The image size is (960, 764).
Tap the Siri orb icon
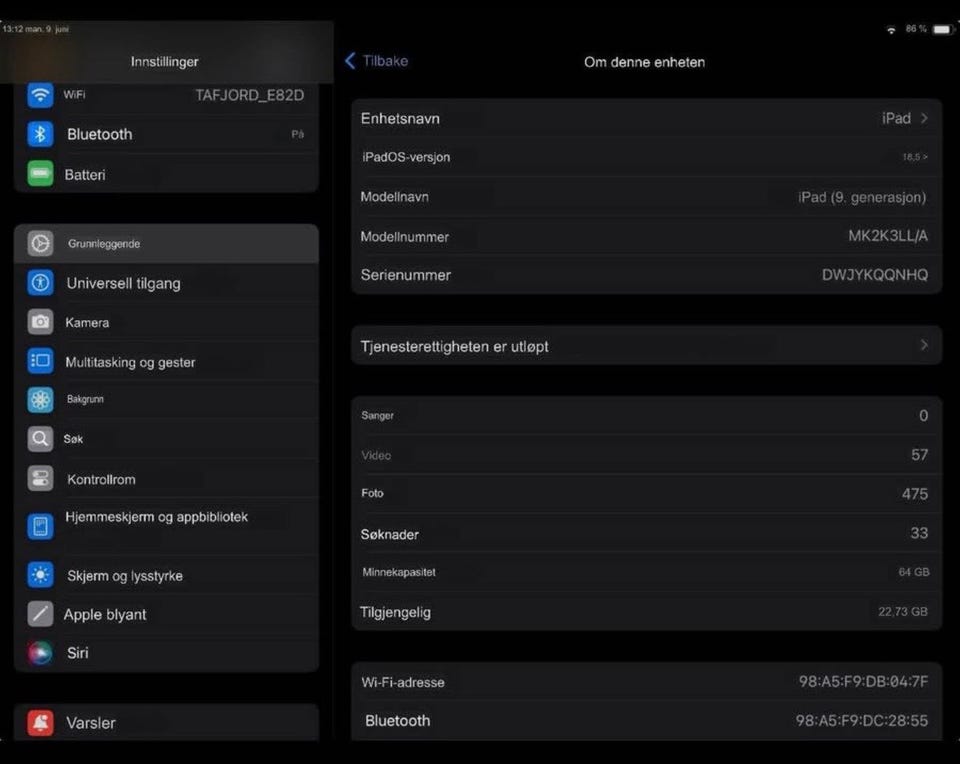[x=40, y=653]
